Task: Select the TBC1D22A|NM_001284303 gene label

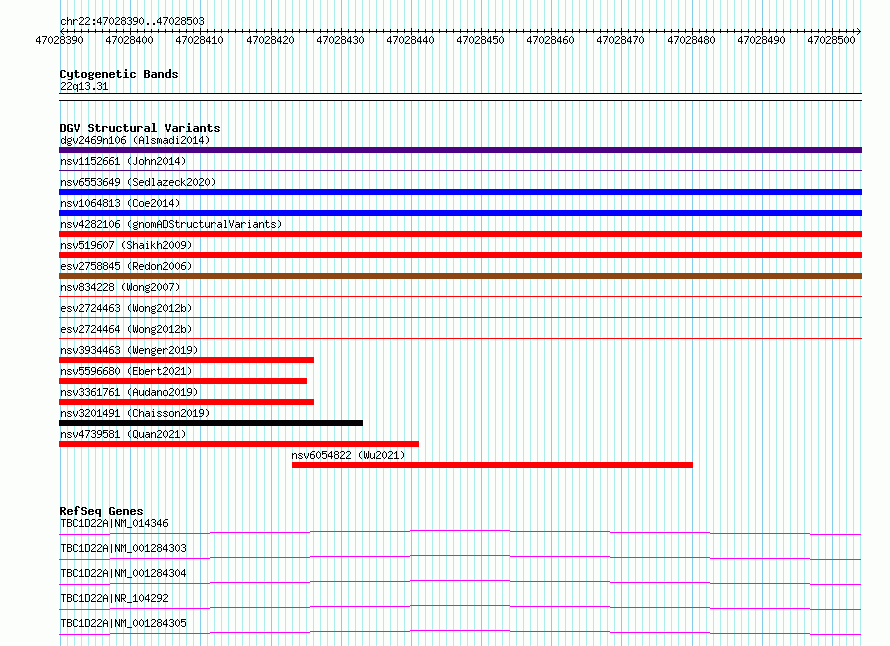Action: pos(123,548)
